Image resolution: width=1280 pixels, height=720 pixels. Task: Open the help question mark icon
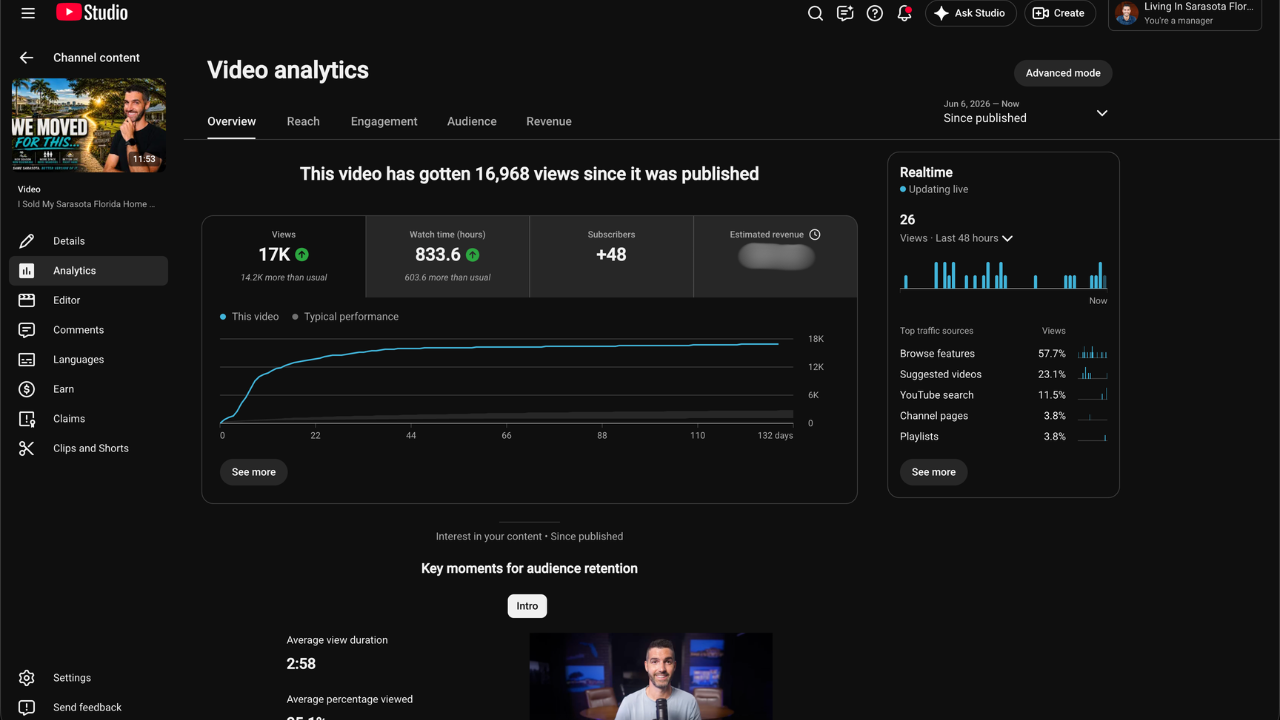[x=875, y=13]
